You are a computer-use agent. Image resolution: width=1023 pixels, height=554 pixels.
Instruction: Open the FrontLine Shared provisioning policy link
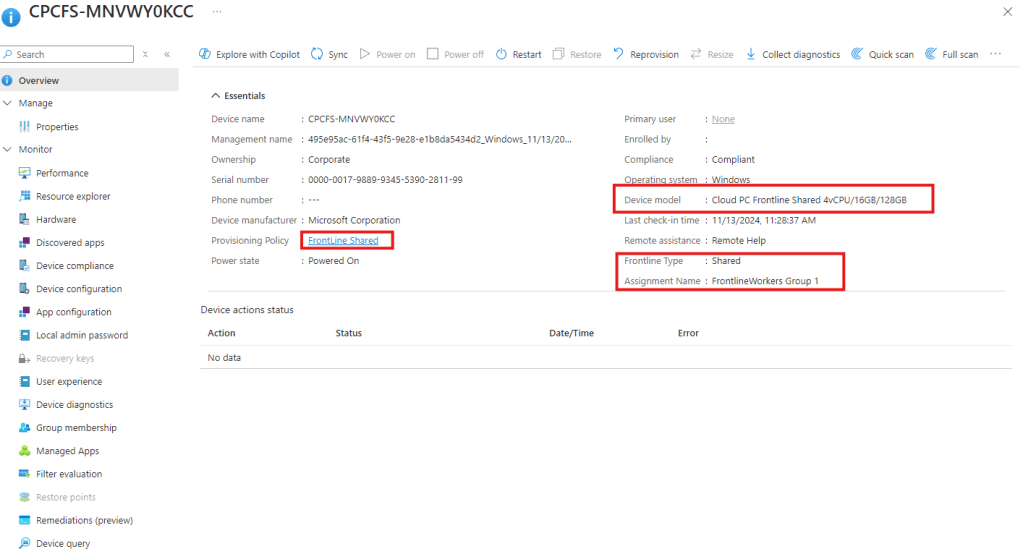[343, 240]
